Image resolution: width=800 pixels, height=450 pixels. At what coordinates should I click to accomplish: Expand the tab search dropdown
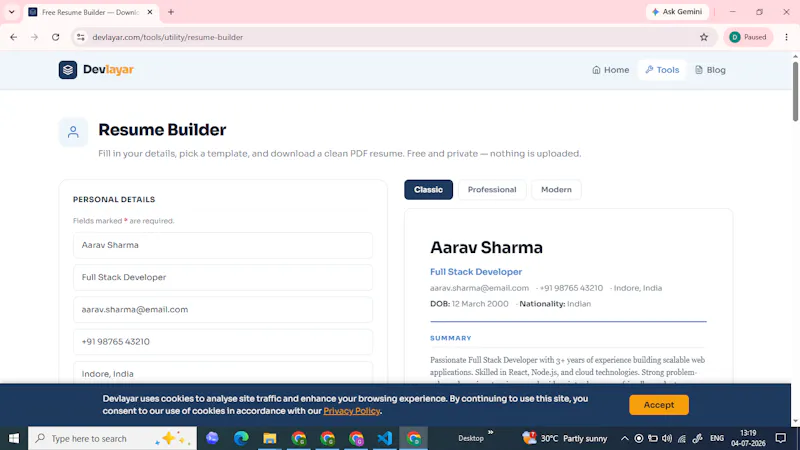click(x=11, y=12)
